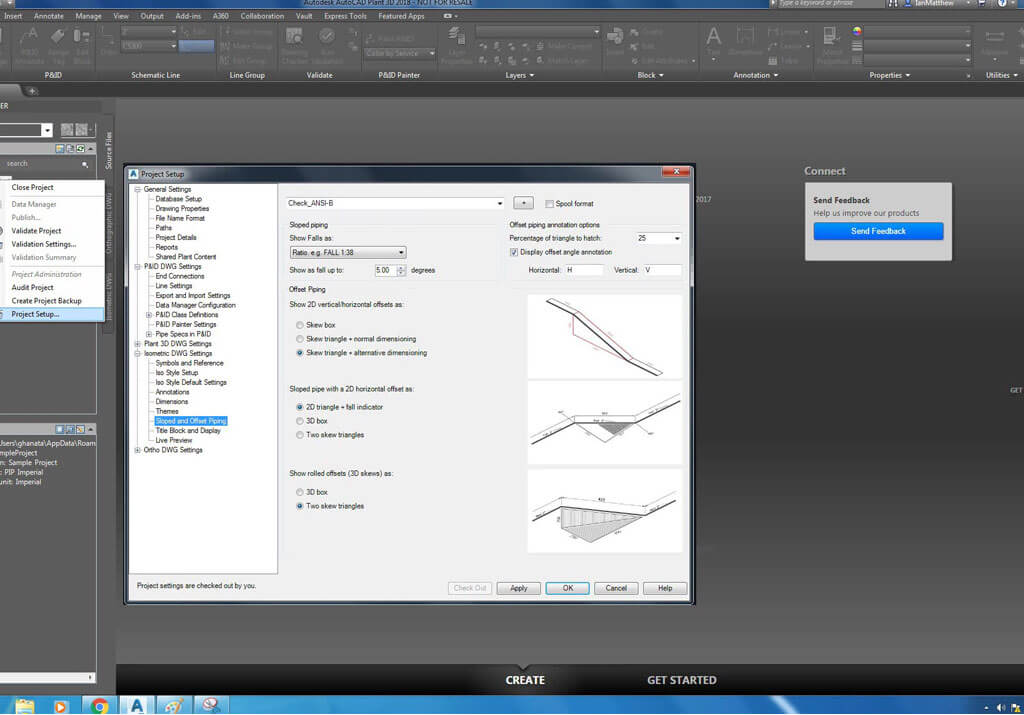Select the Skew box radio option
Viewport: 1024px width, 715px height.
300,325
